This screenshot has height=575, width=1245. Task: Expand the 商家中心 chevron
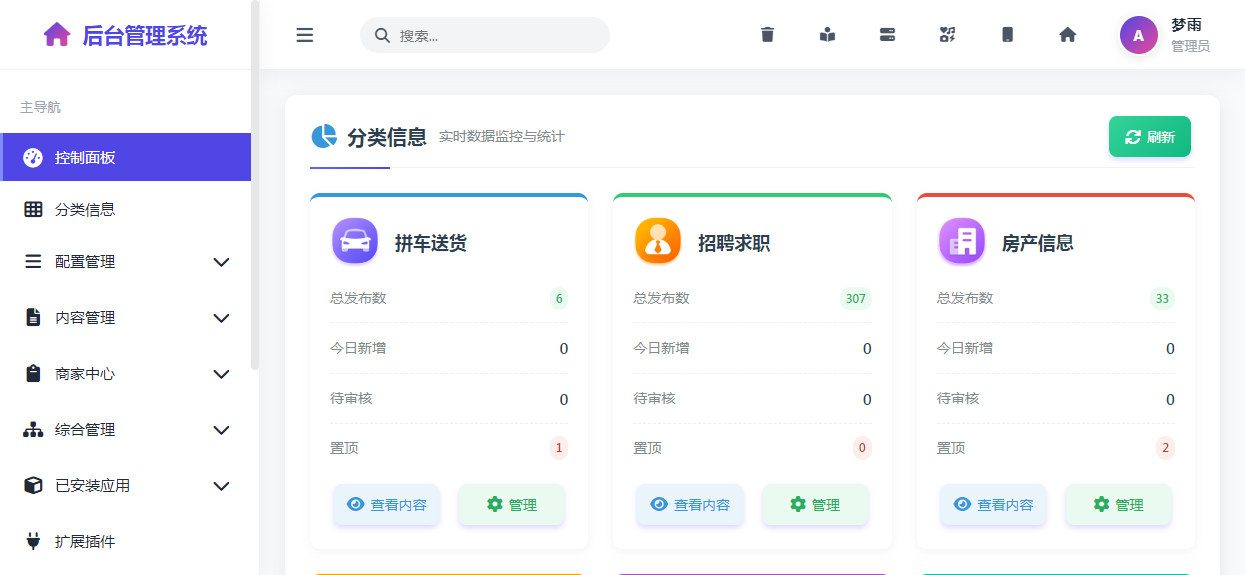tap(222, 374)
